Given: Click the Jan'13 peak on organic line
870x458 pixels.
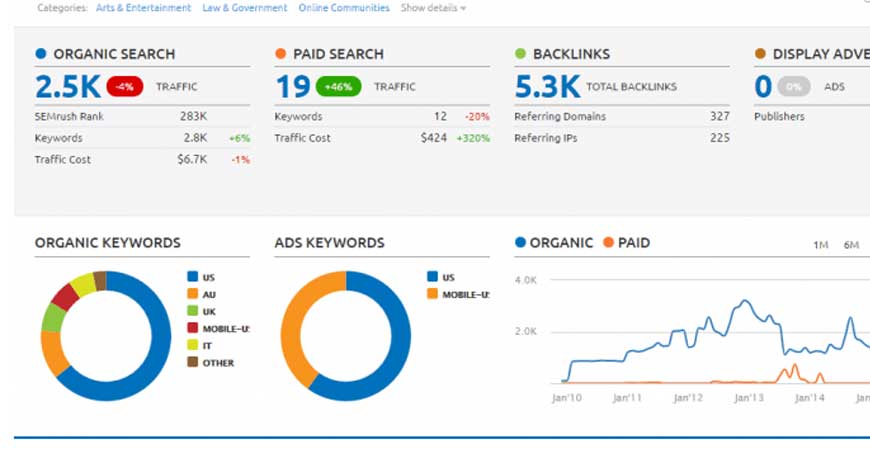Looking at the screenshot, I should [745, 301].
